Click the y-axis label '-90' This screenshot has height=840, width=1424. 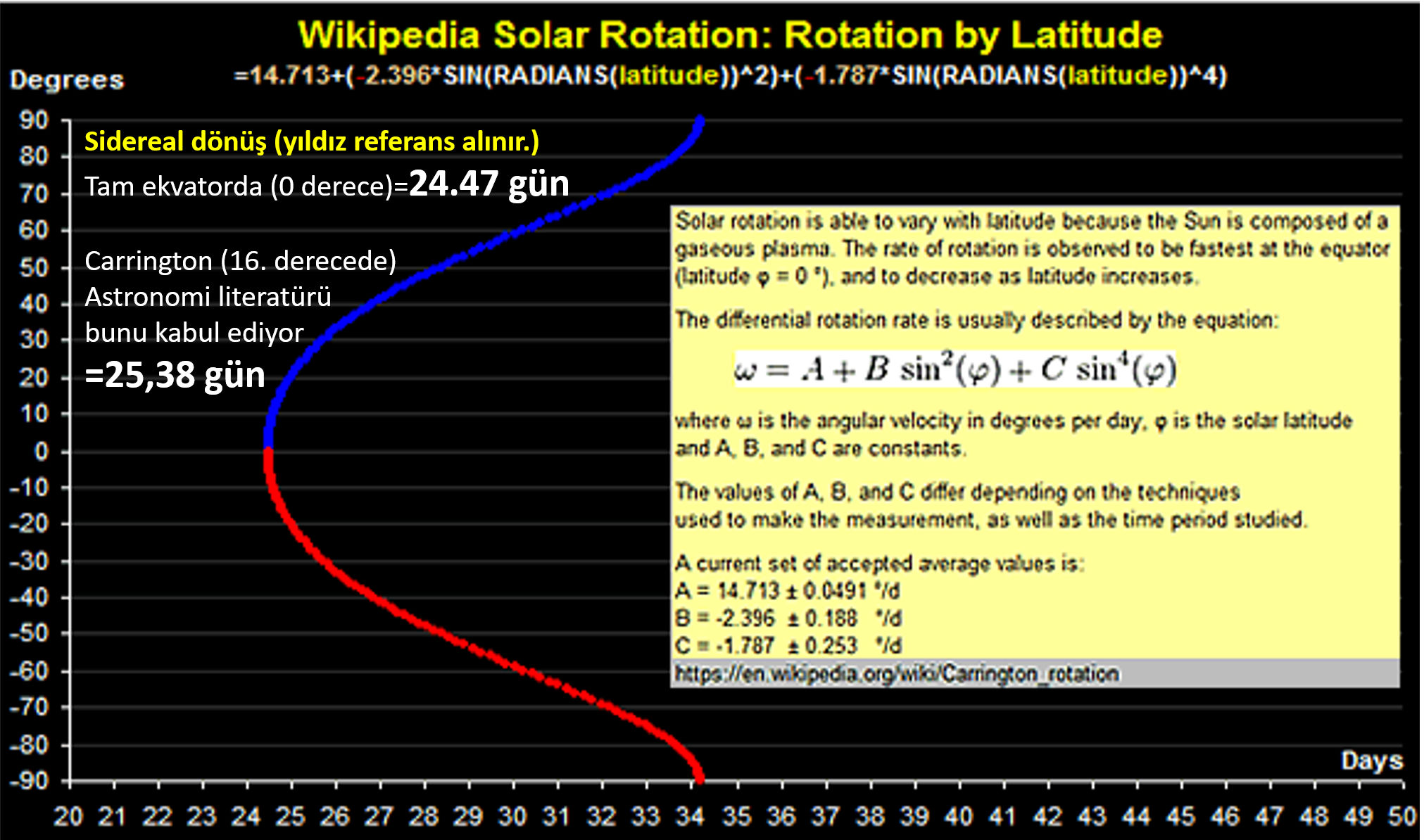30,781
